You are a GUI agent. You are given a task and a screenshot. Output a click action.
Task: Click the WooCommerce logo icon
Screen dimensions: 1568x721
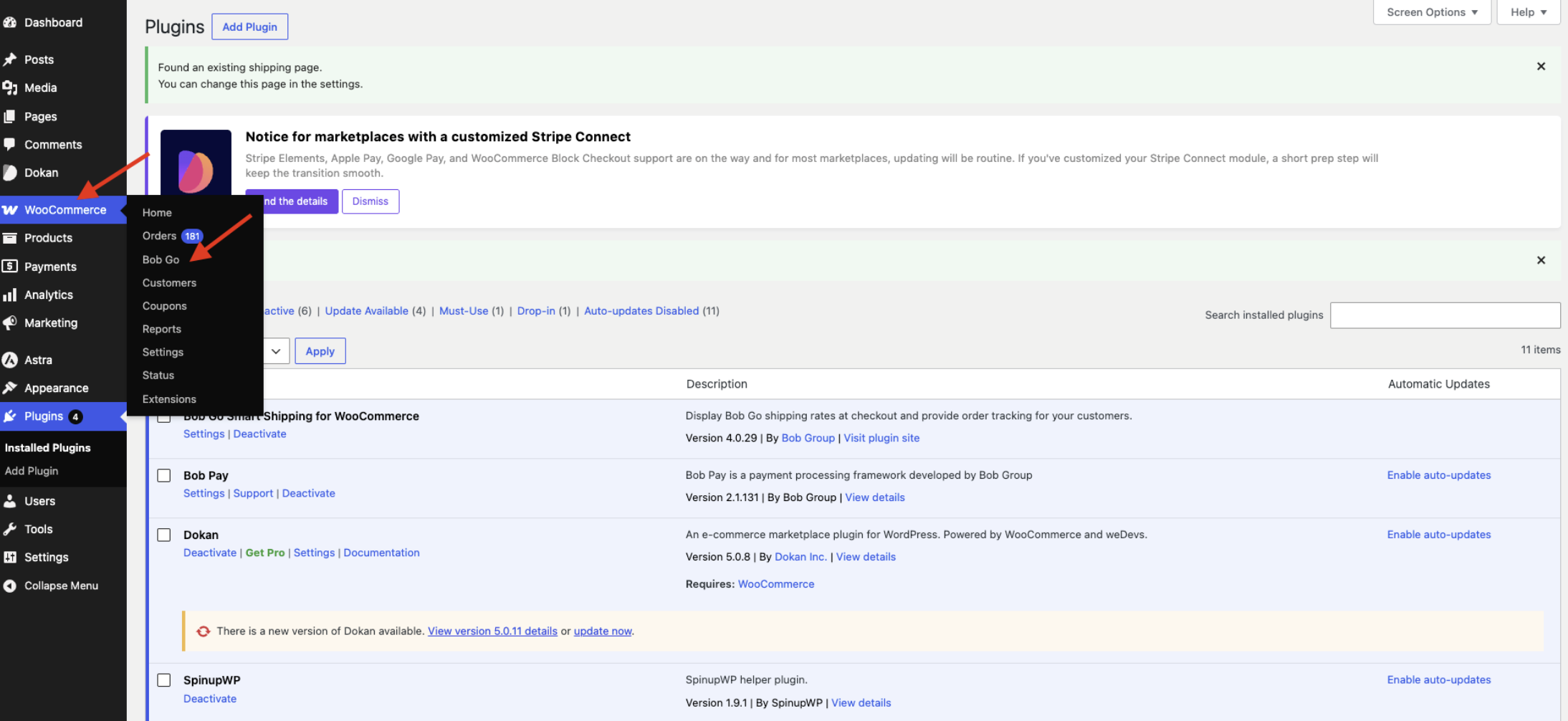pos(9,210)
